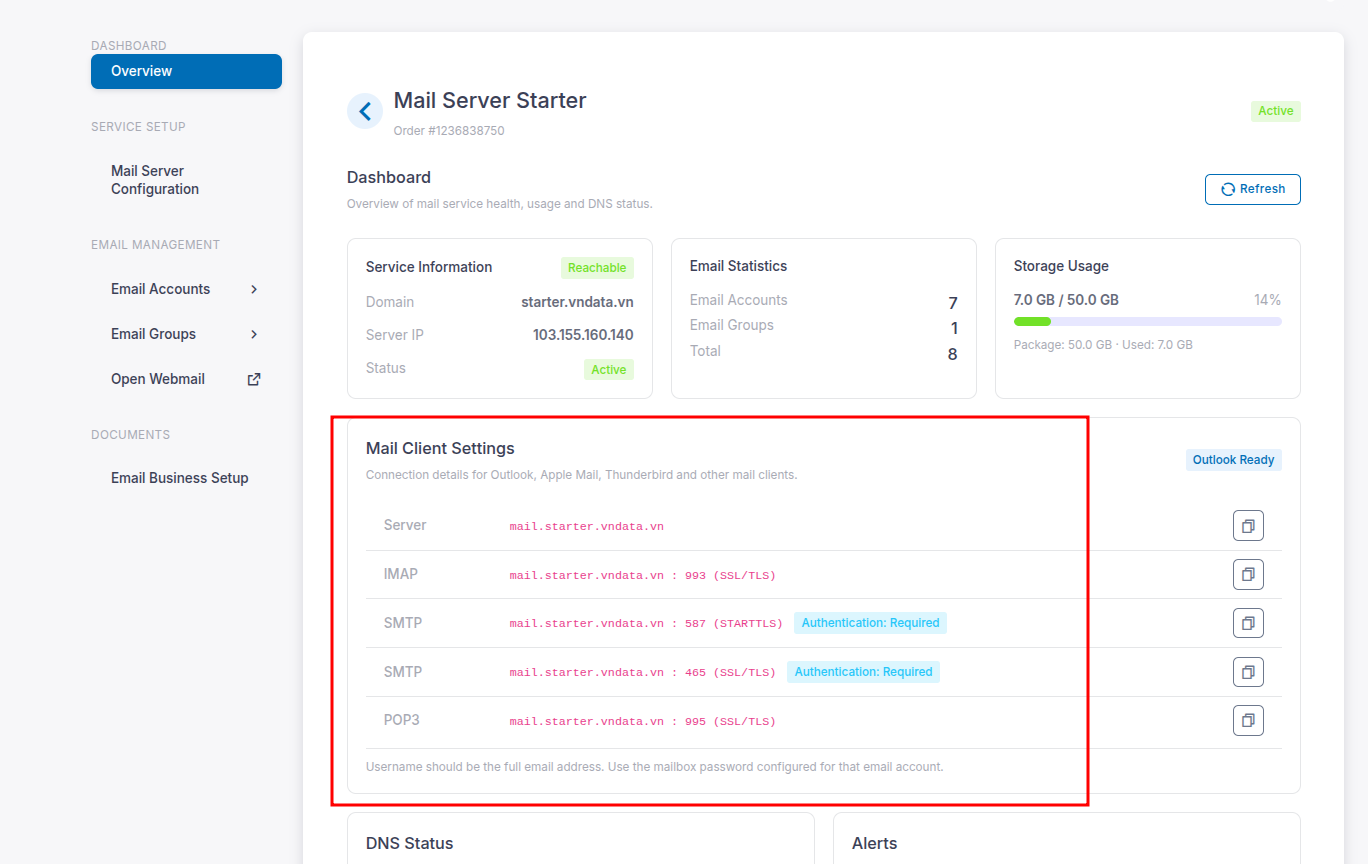
Task: Click the Authentication Required badge for port 587
Action: pyautogui.click(x=870, y=623)
